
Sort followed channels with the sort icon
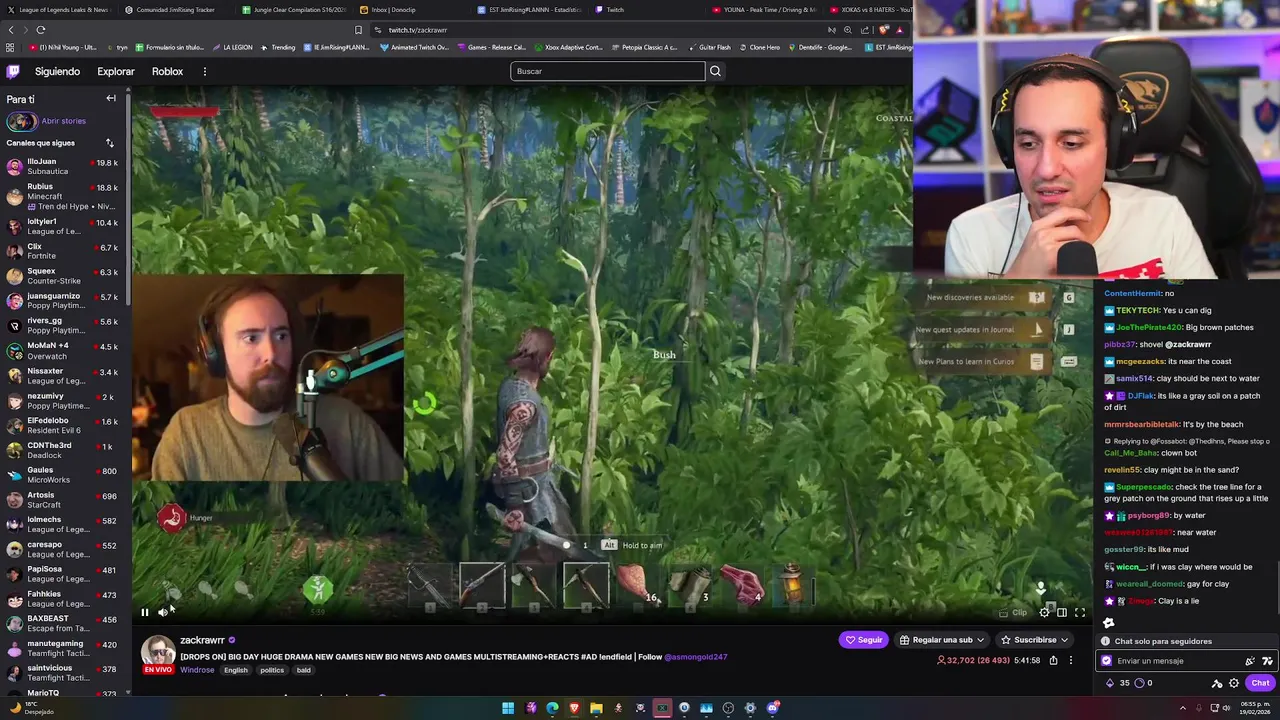point(110,143)
